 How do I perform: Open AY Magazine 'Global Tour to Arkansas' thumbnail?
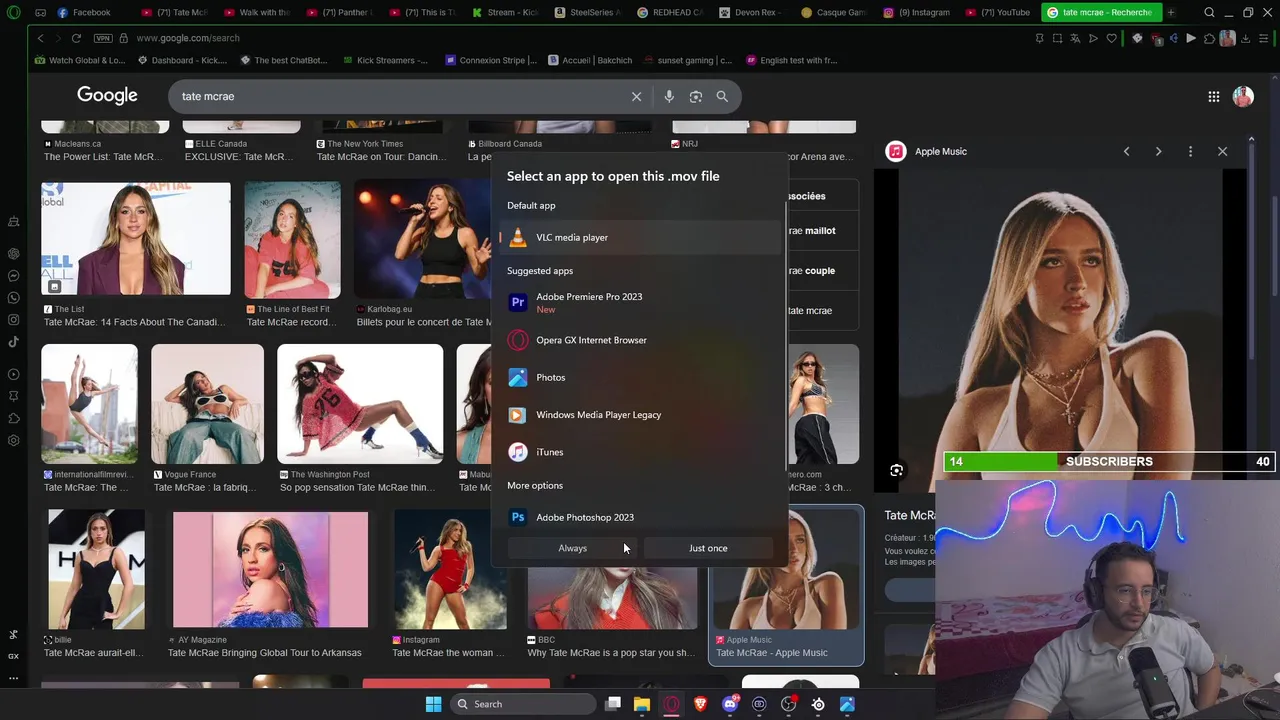pos(270,570)
